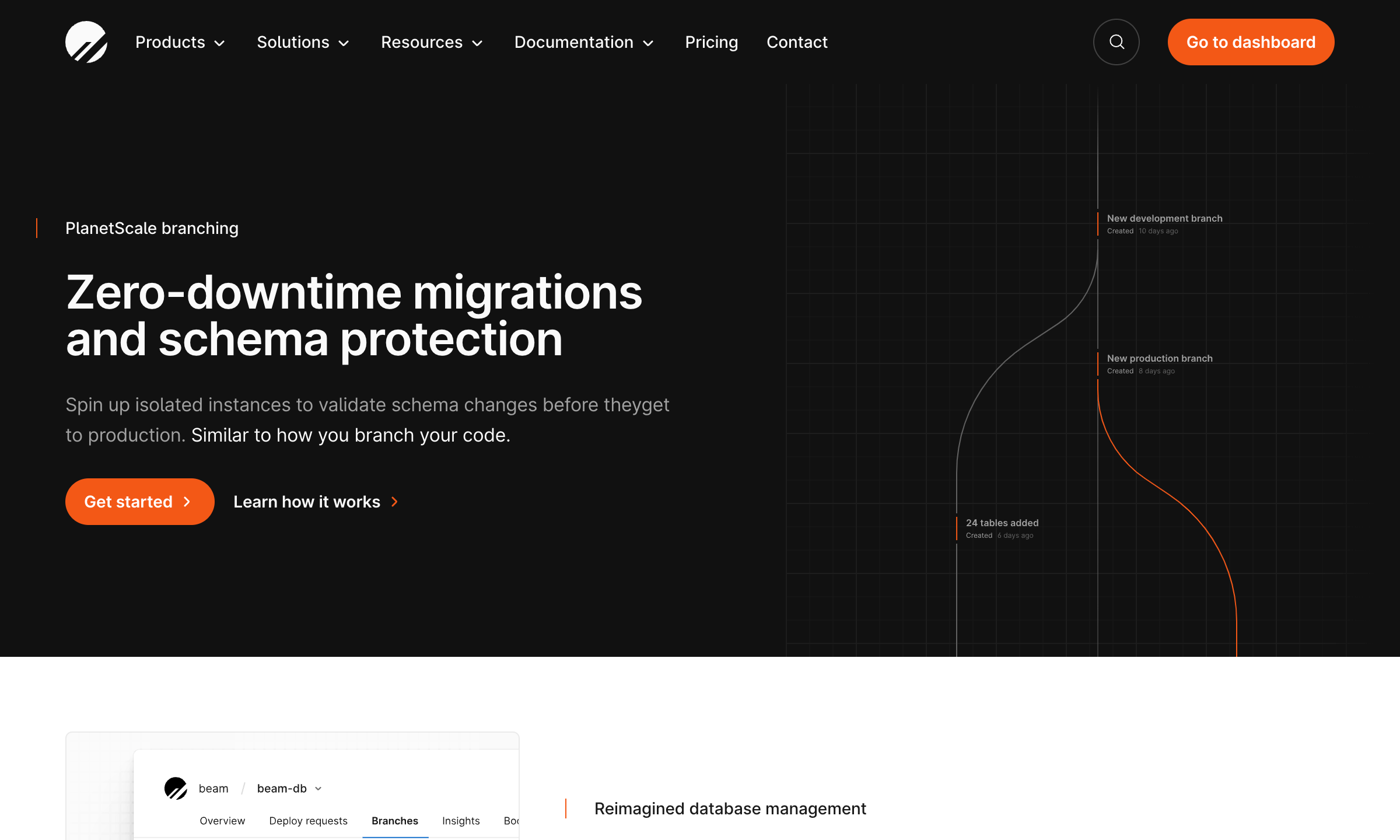Click the '8 days ago' timestamp
The image size is (1400, 840).
click(x=1157, y=371)
